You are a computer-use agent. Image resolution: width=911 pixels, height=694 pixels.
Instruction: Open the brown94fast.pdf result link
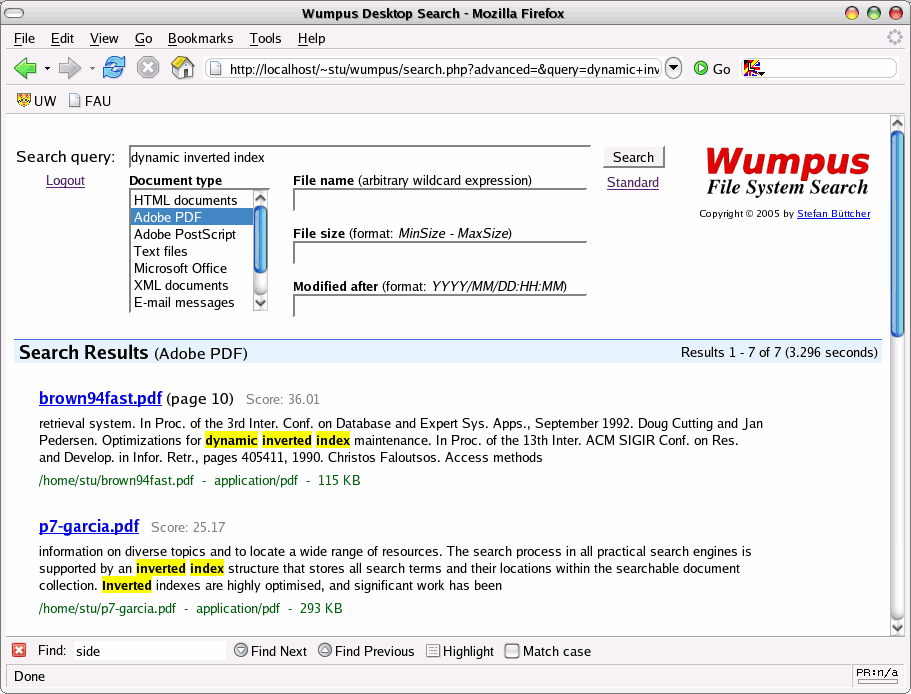click(x=100, y=398)
